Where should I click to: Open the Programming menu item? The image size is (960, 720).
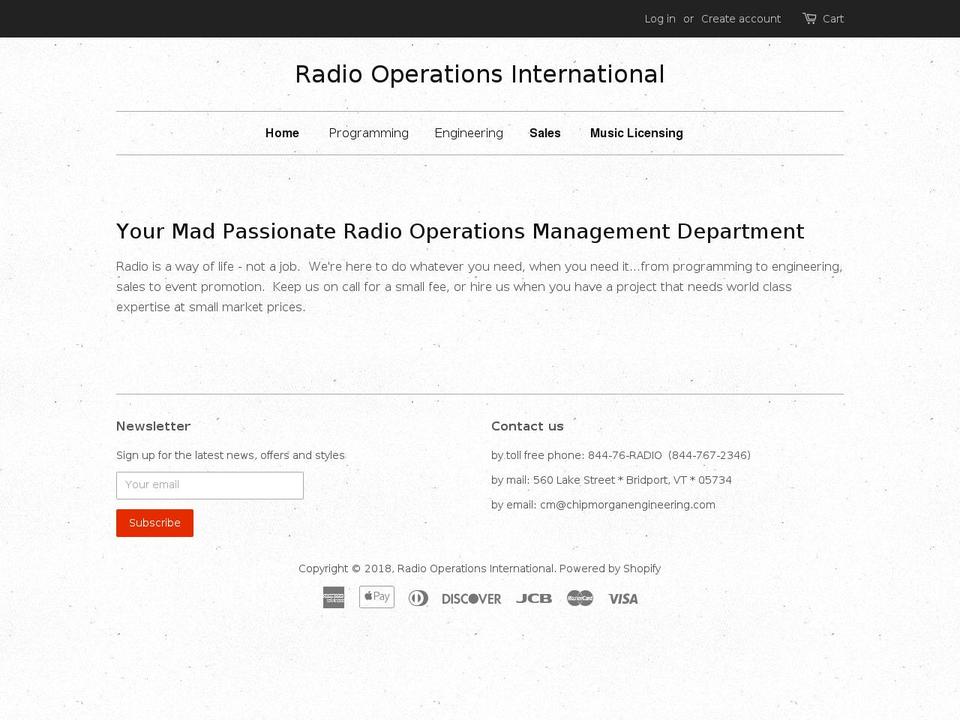point(369,133)
